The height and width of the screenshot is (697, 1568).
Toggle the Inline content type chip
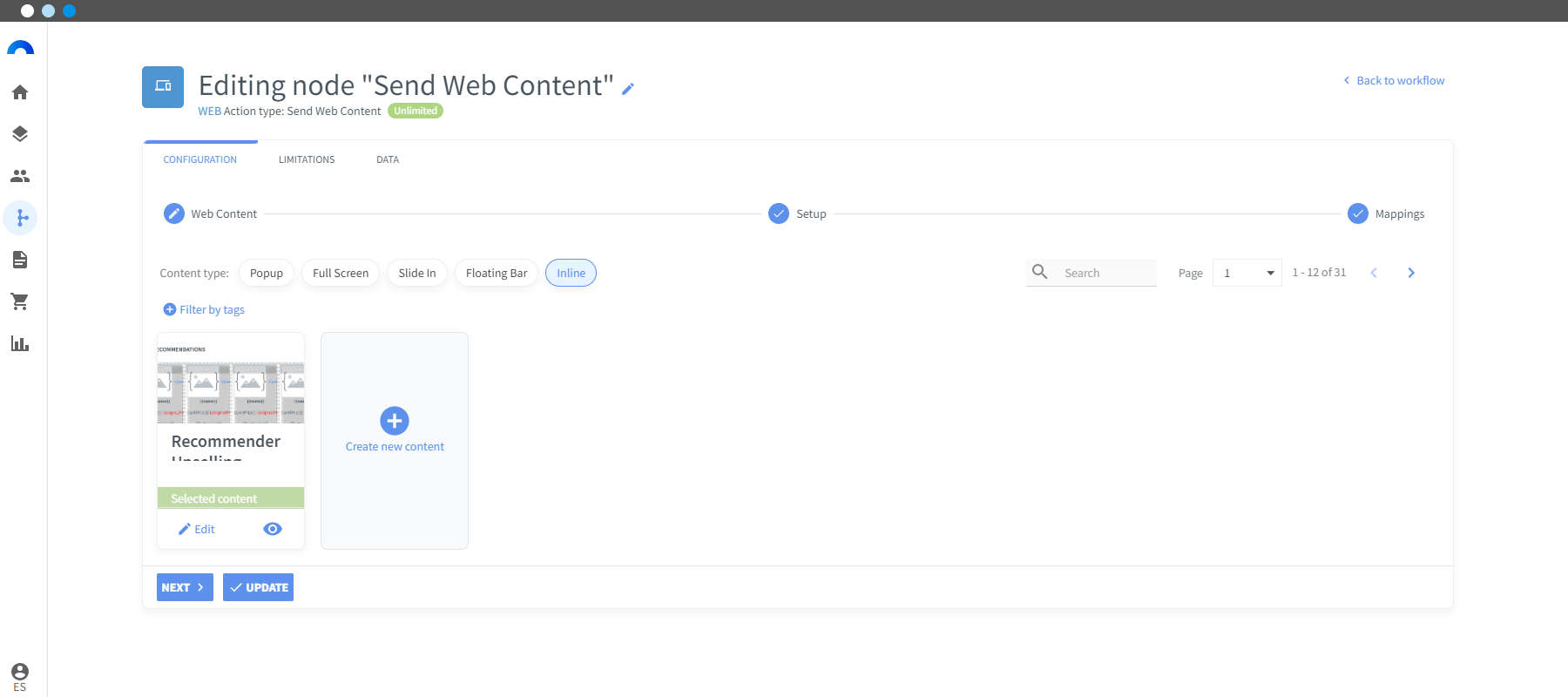click(x=571, y=273)
